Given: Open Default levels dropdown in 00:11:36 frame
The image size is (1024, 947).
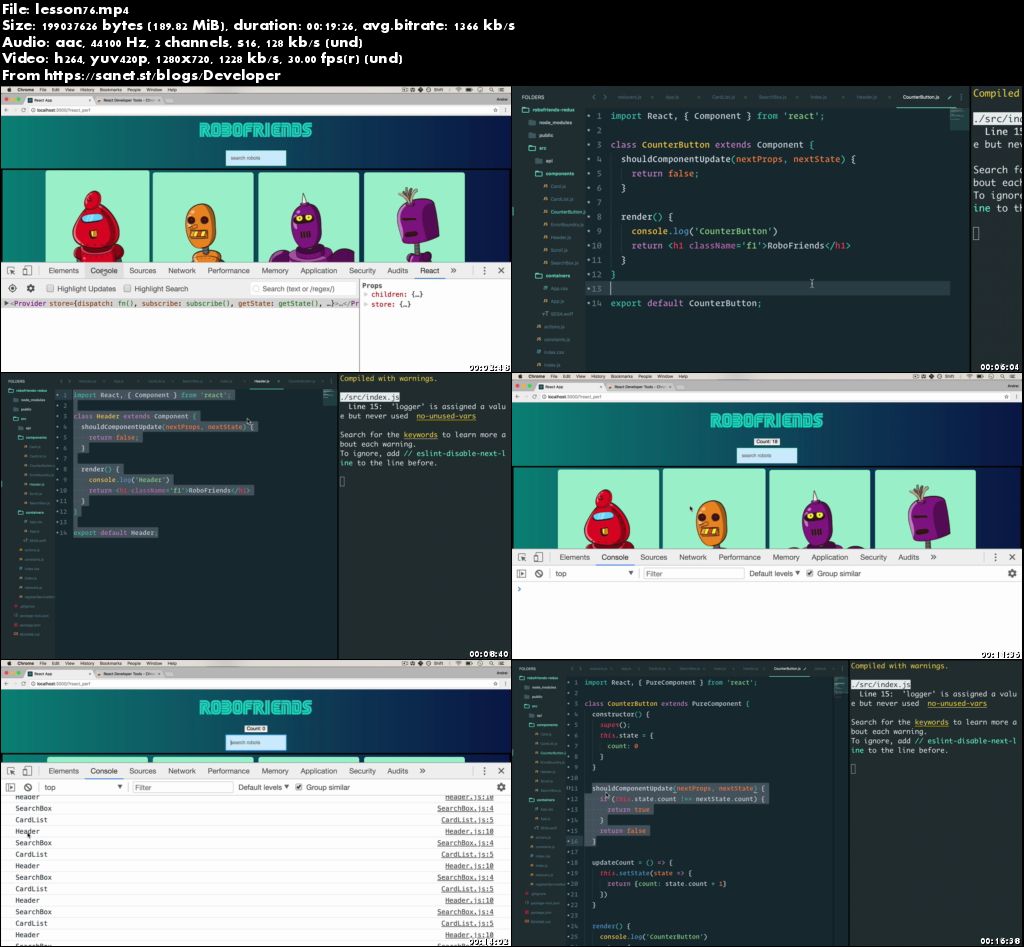Looking at the screenshot, I should 774,573.
